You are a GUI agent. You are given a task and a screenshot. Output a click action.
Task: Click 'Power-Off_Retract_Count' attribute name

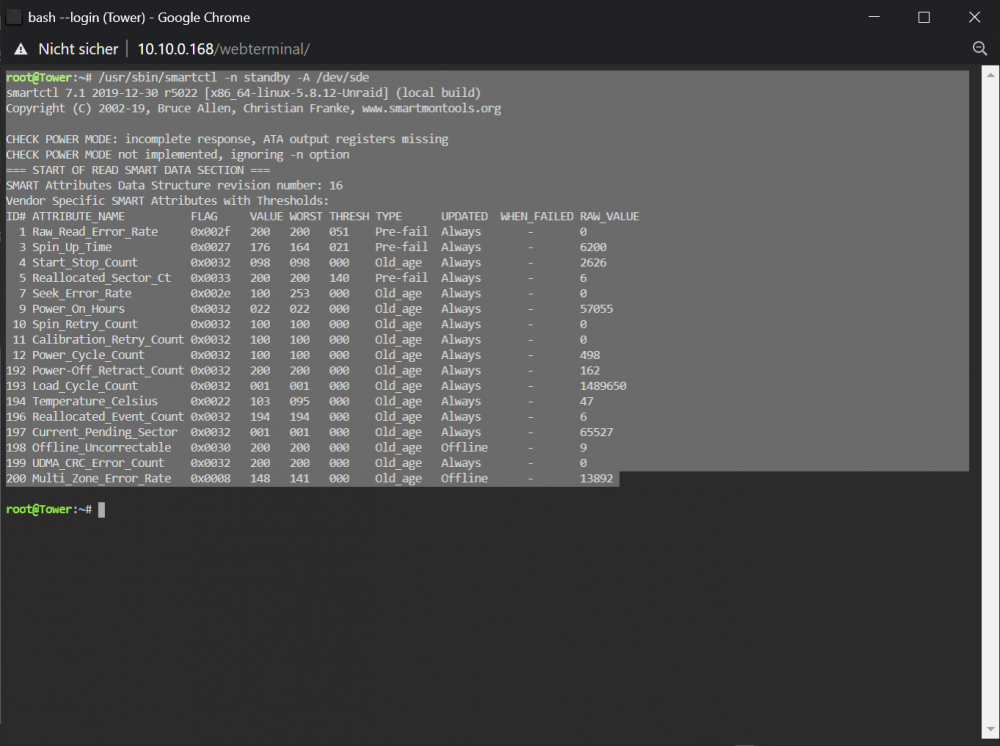point(108,370)
